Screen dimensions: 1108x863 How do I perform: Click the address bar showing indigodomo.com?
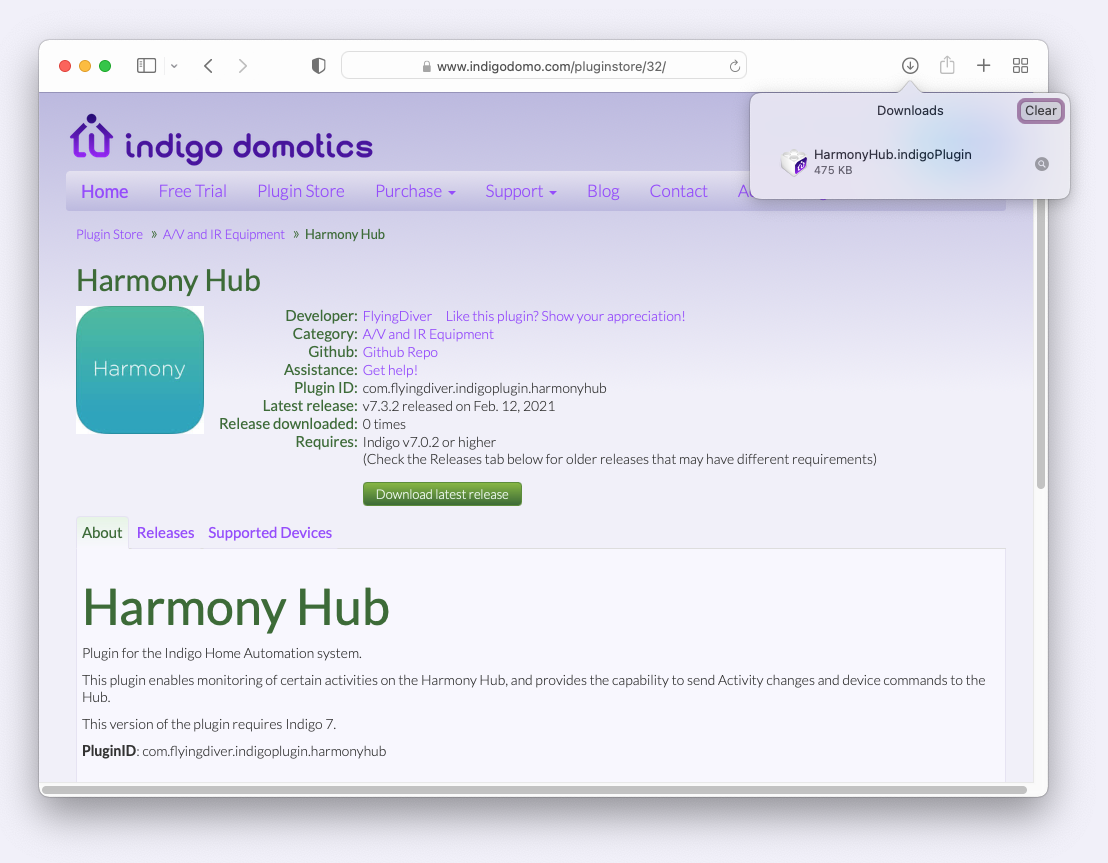tap(543, 66)
